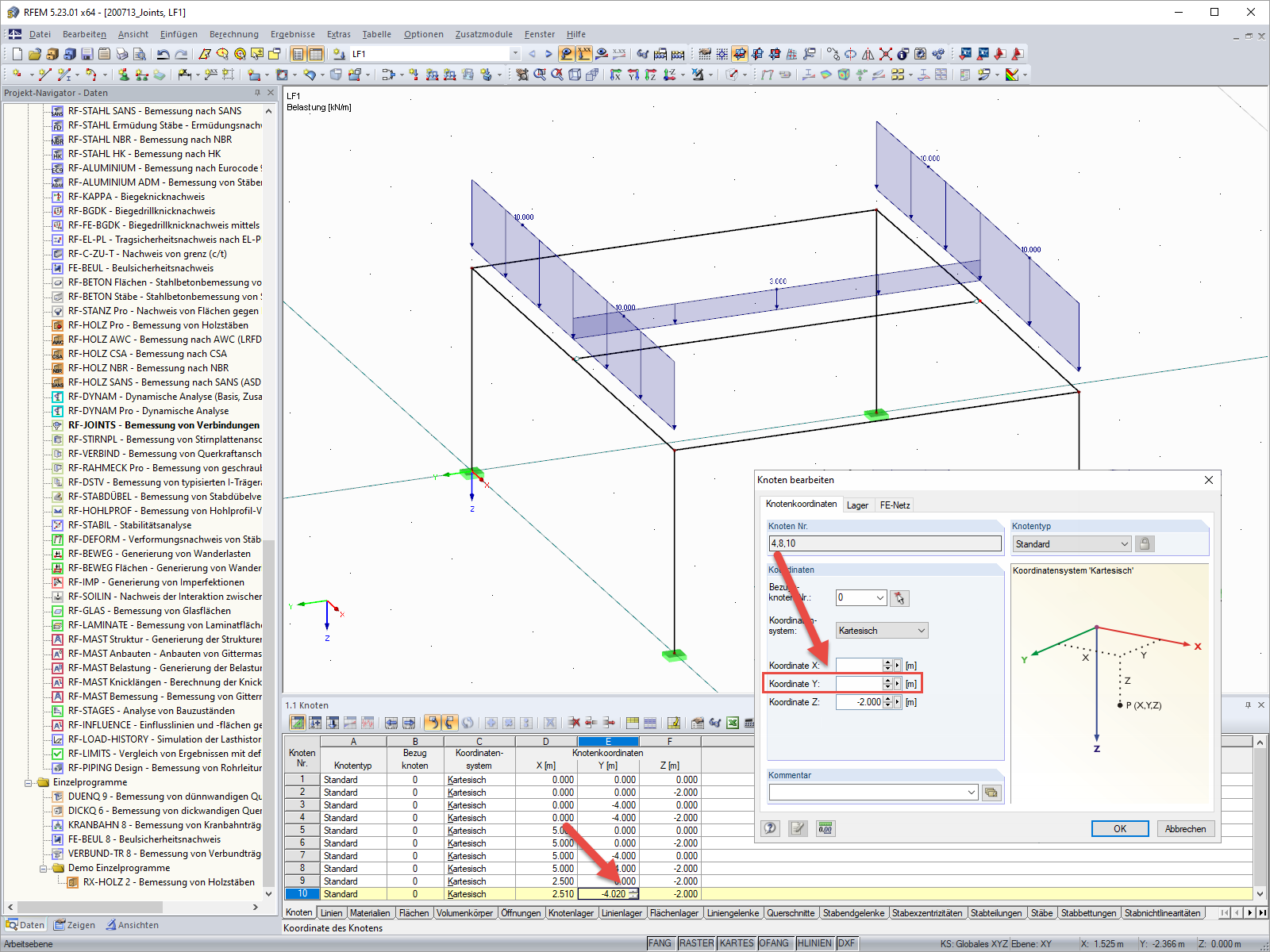Click the Undo arrow in the toolbar
1270x952 pixels.
pyautogui.click(x=163, y=54)
